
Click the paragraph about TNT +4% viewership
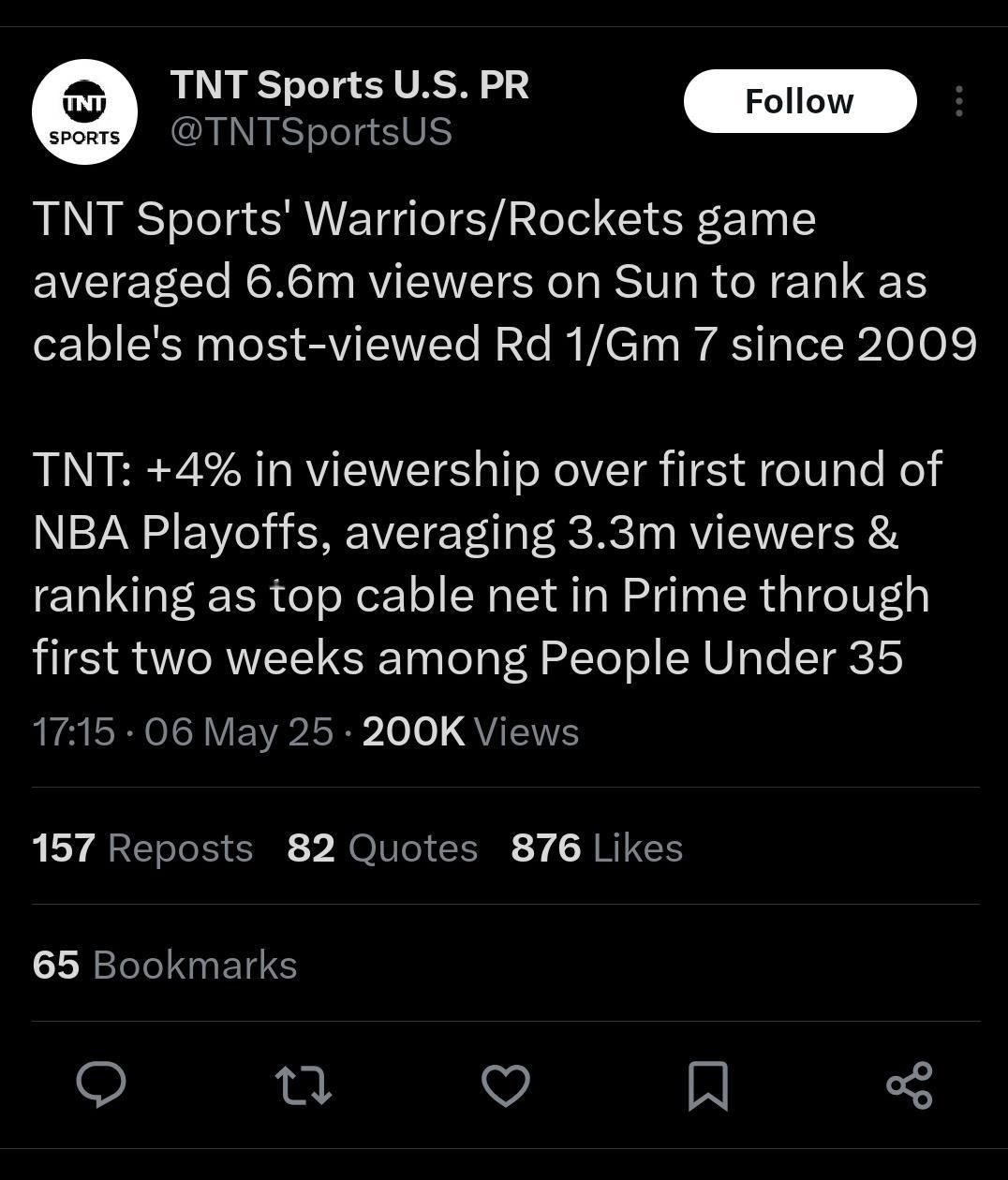487,564
